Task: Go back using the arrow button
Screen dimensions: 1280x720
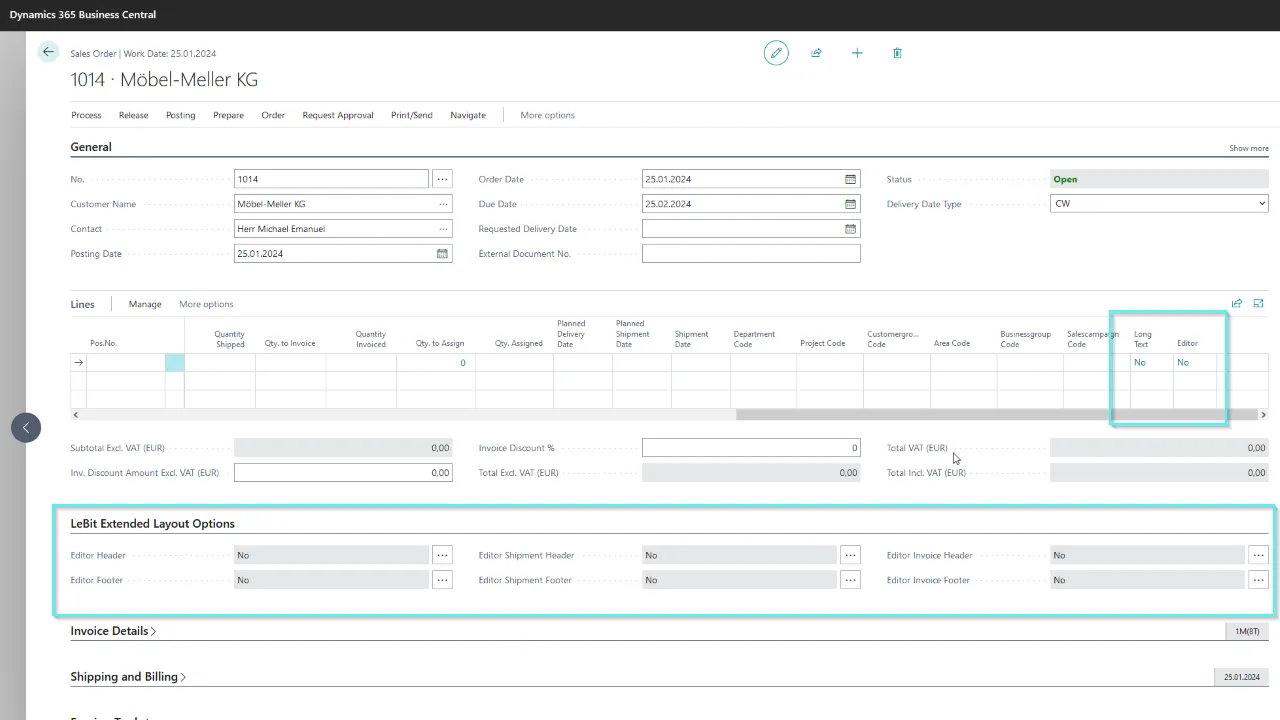Action: click(48, 52)
